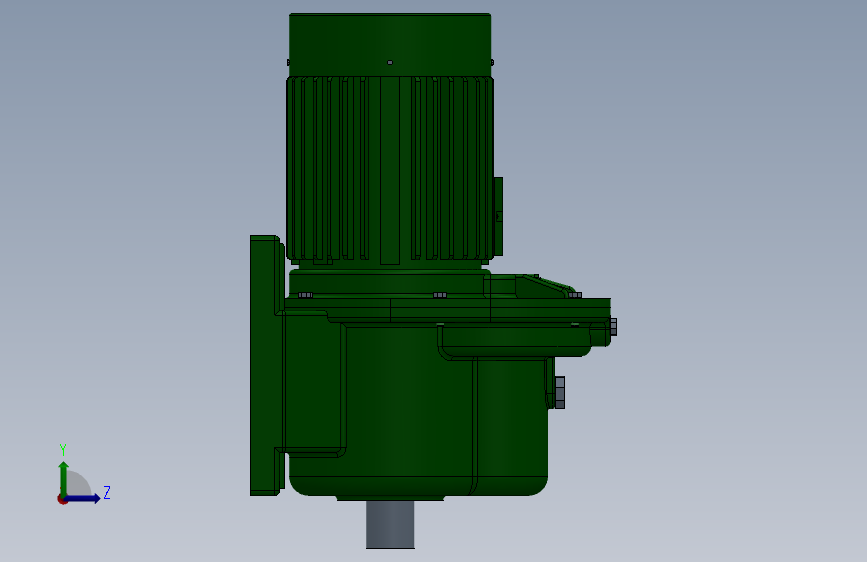
Task: Select the large gray hex bolt on gearbox side
Action: (559, 393)
